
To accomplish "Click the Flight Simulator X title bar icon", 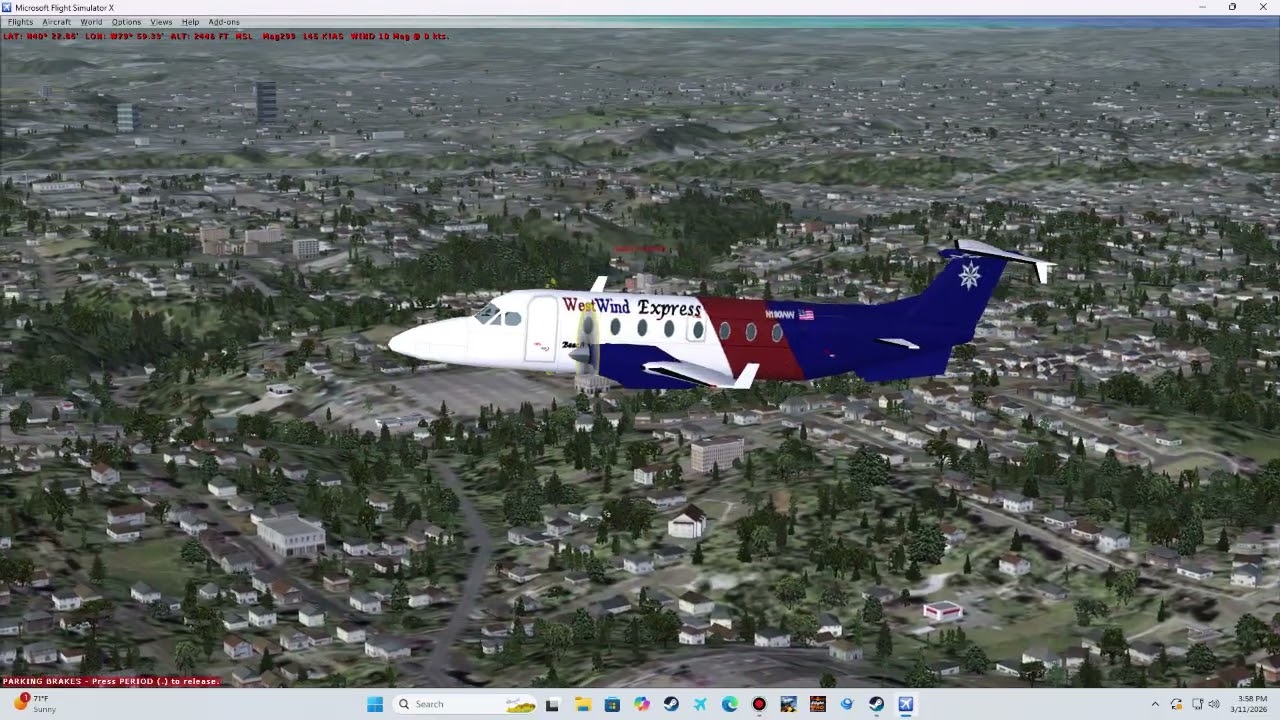I will coord(7,7).
